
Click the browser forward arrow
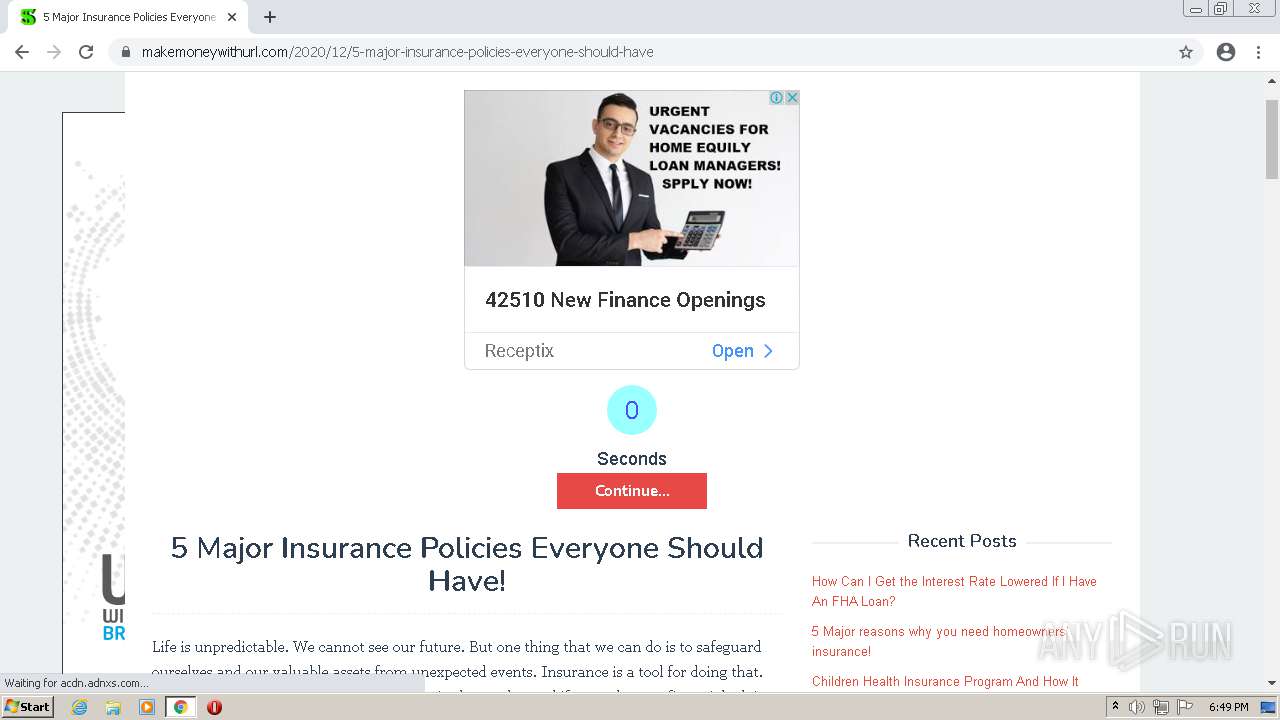point(54,52)
